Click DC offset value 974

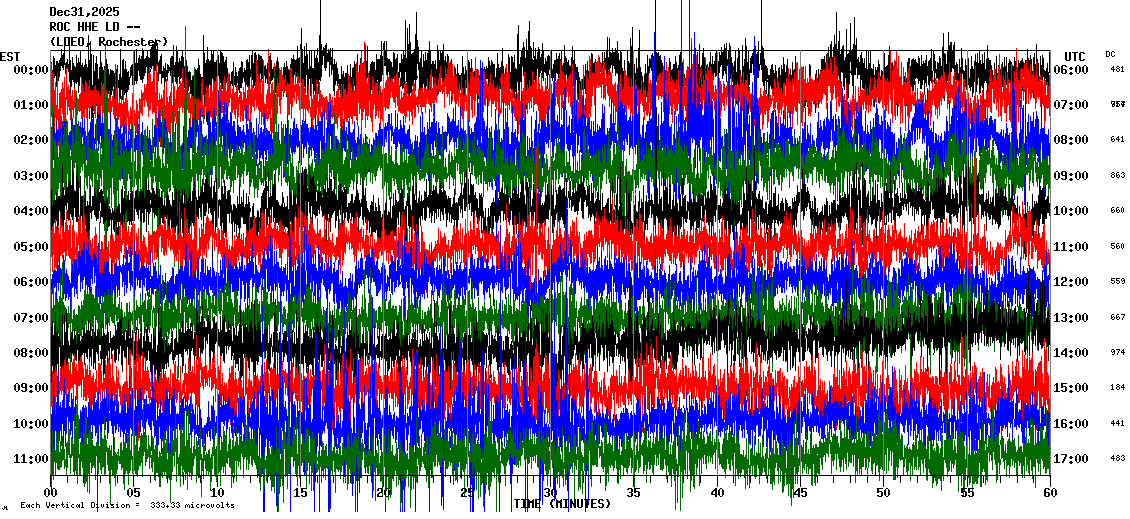(1117, 352)
